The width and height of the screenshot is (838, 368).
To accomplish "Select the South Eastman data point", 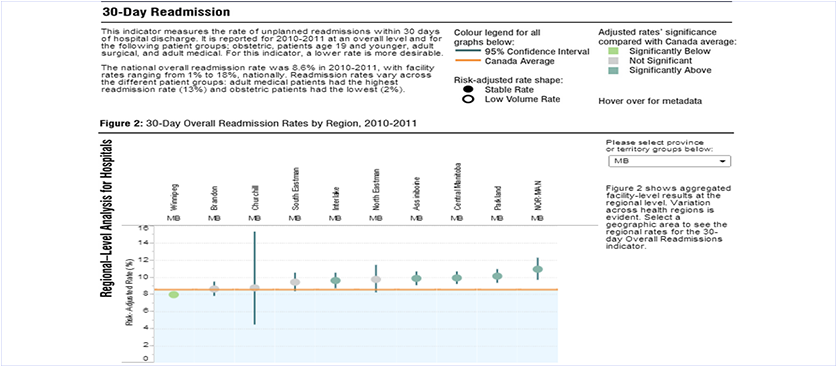I will (295, 282).
